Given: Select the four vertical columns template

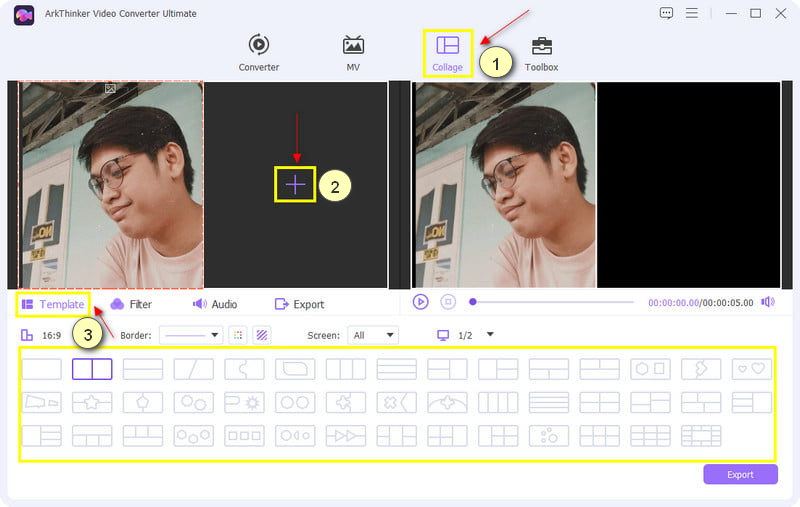Looking at the screenshot, I should 498,402.
